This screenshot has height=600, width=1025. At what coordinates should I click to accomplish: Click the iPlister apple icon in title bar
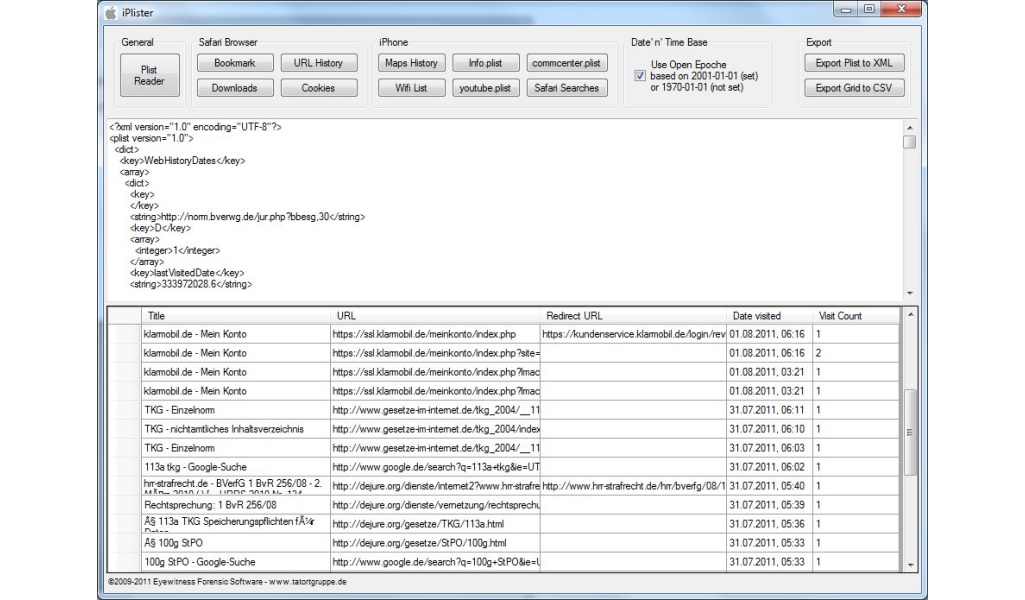click(110, 11)
